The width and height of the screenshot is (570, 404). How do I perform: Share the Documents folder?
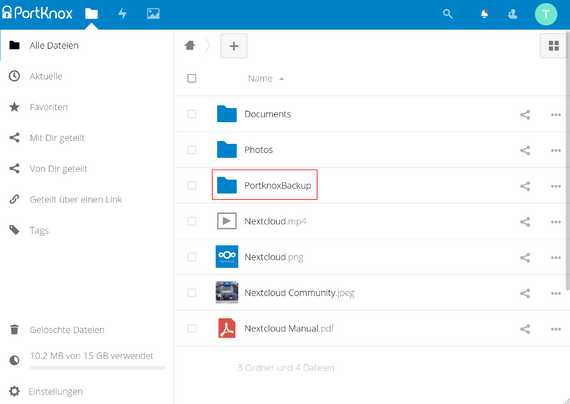point(525,115)
